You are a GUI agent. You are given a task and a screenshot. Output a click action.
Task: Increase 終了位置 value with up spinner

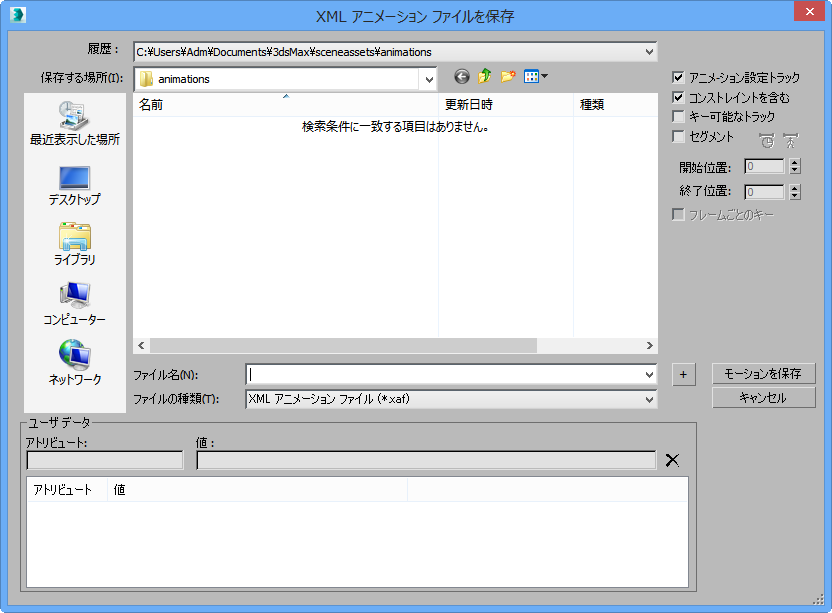coord(794,188)
